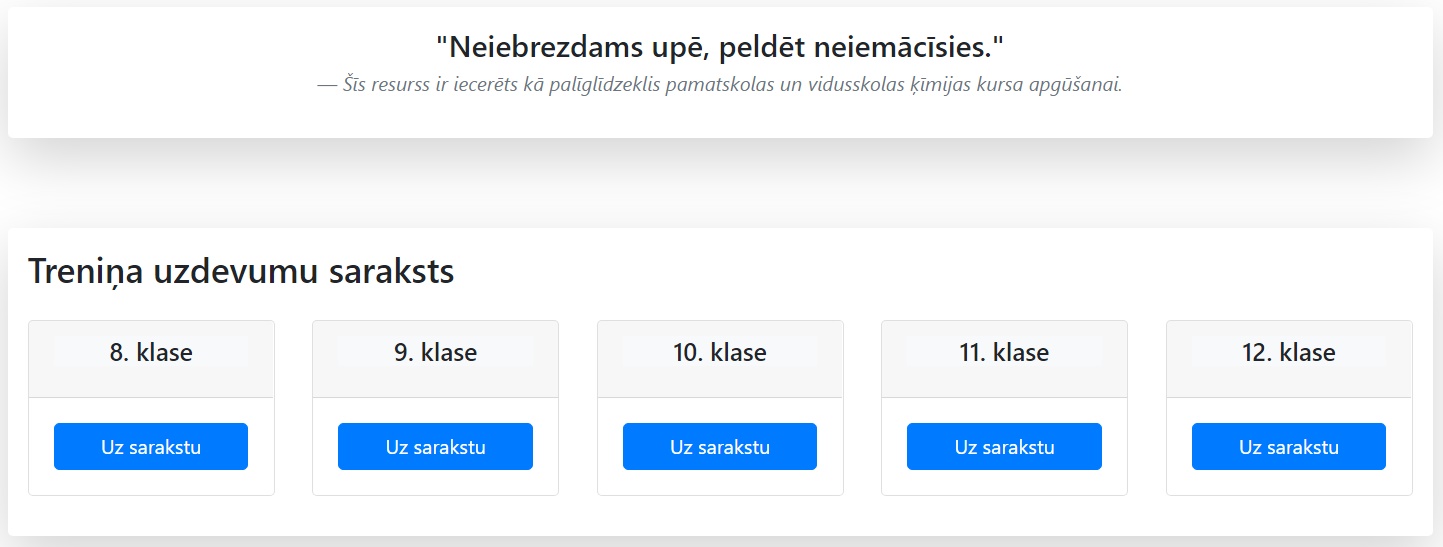The width and height of the screenshot is (1443, 547).
Task: Select the 9. klase header label
Action: (435, 352)
